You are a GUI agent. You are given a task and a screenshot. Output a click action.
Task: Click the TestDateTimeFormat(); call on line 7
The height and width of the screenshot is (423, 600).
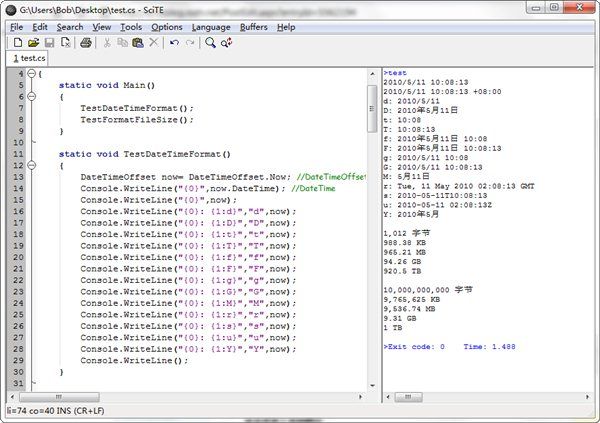coord(137,108)
